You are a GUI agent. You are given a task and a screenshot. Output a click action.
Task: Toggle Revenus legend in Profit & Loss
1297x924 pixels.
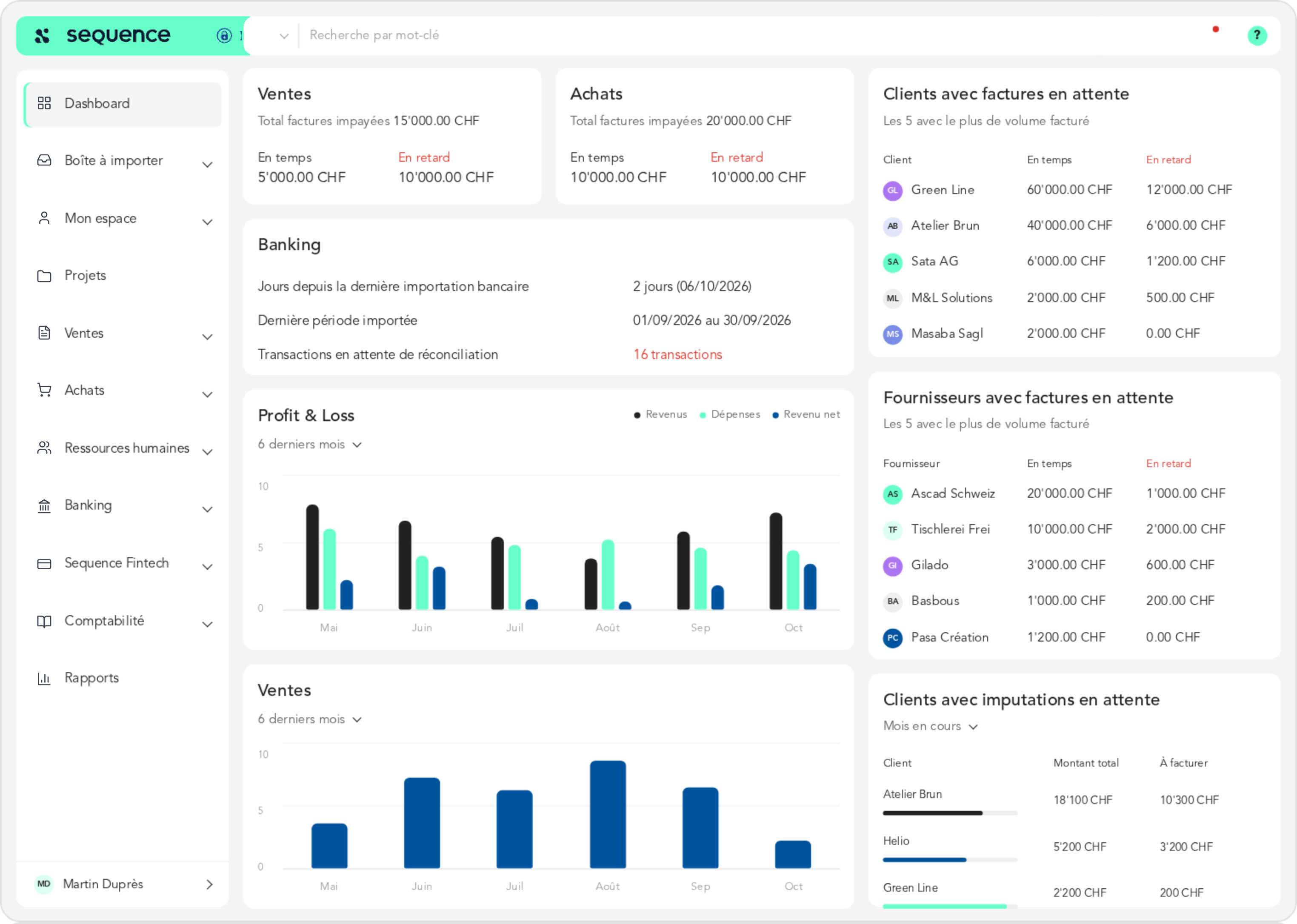tap(660, 415)
